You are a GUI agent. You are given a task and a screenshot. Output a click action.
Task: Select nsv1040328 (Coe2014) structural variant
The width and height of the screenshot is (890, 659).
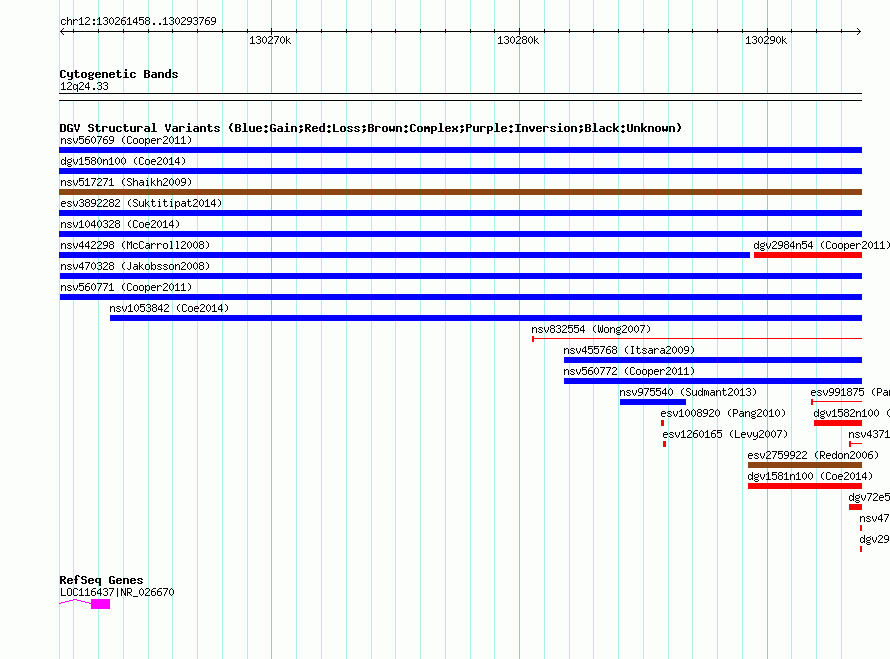pyautogui.click(x=460, y=234)
